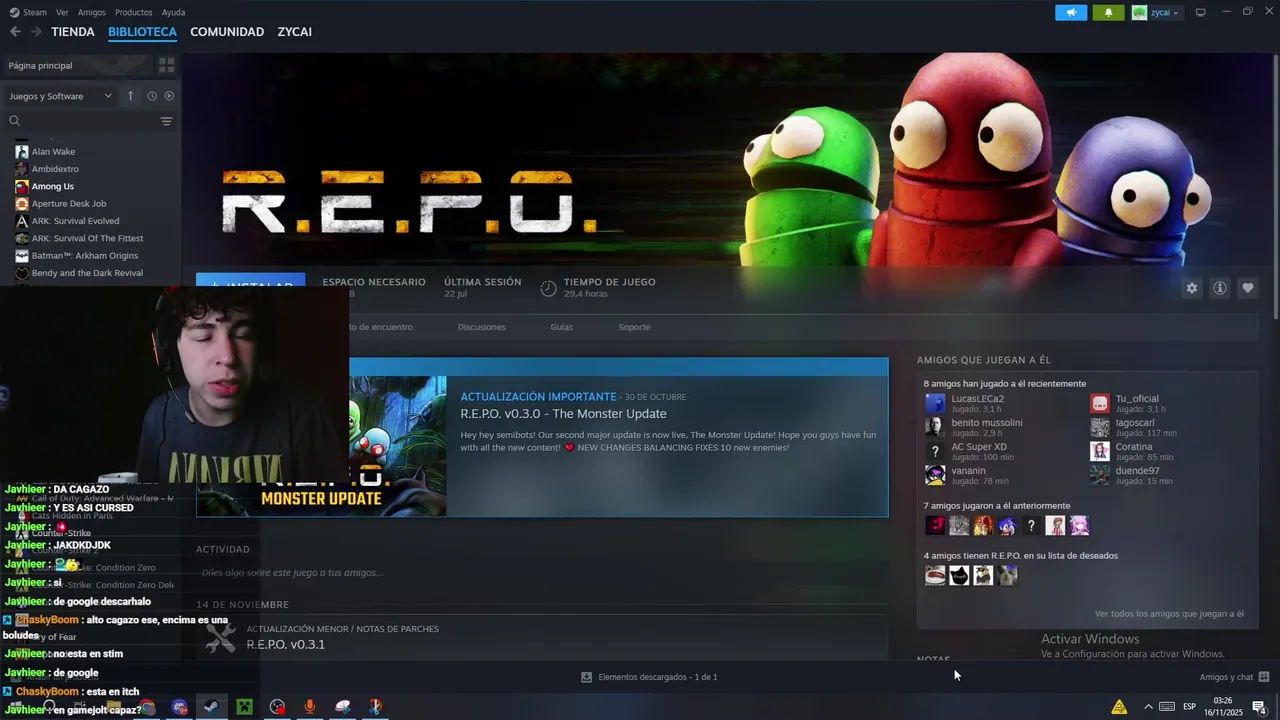The width and height of the screenshot is (1280, 720).
Task: Open the Ayuda menu
Action: pos(173,13)
